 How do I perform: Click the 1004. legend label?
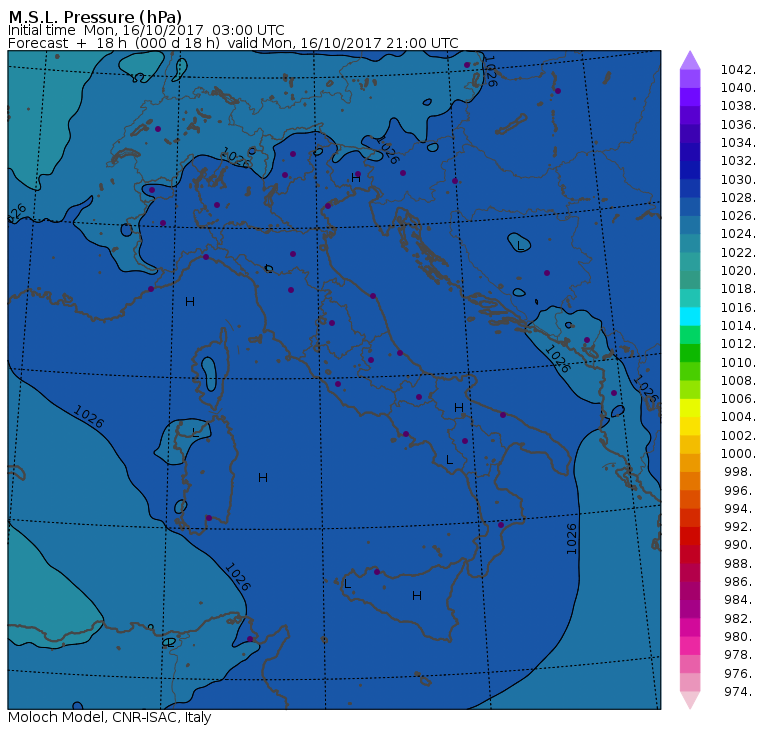[738, 417]
